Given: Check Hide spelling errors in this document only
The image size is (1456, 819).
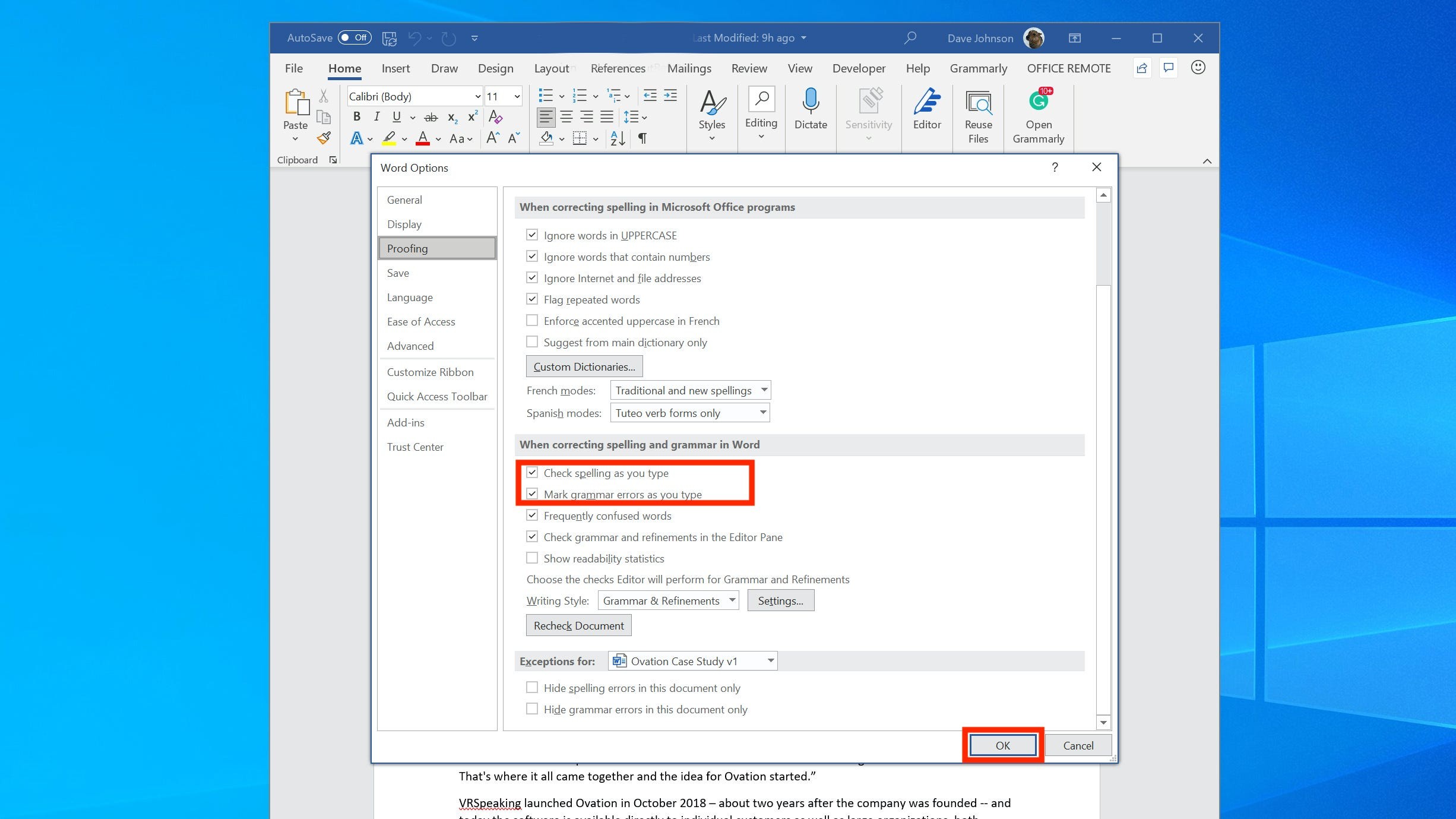Looking at the screenshot, I should 533,687.
